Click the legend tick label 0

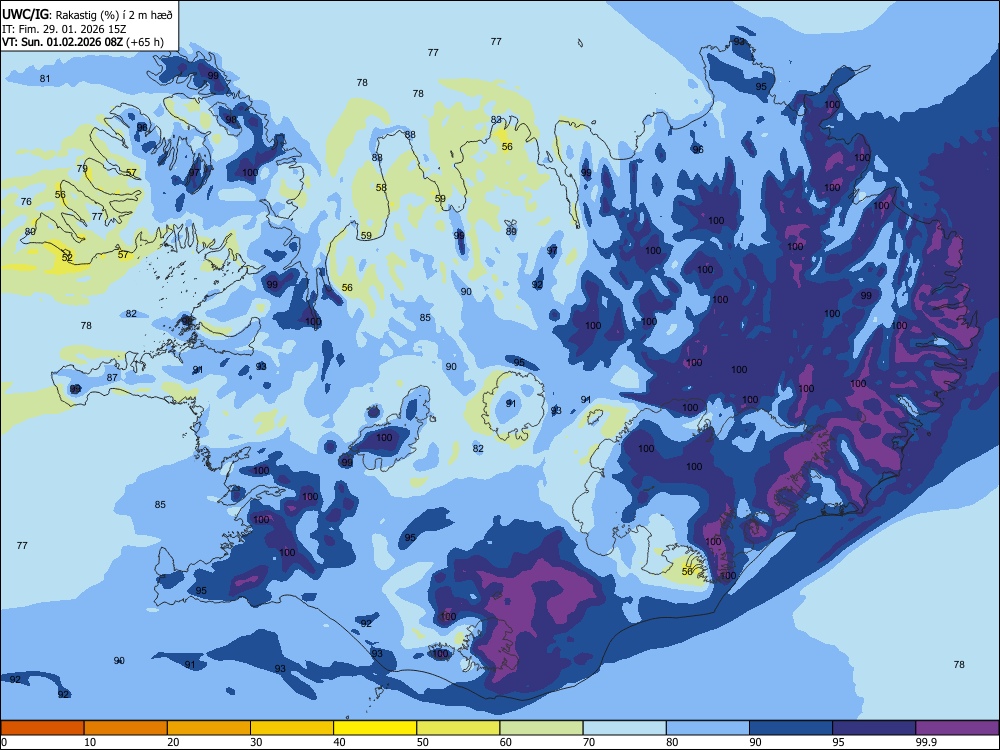pos(4,742)
